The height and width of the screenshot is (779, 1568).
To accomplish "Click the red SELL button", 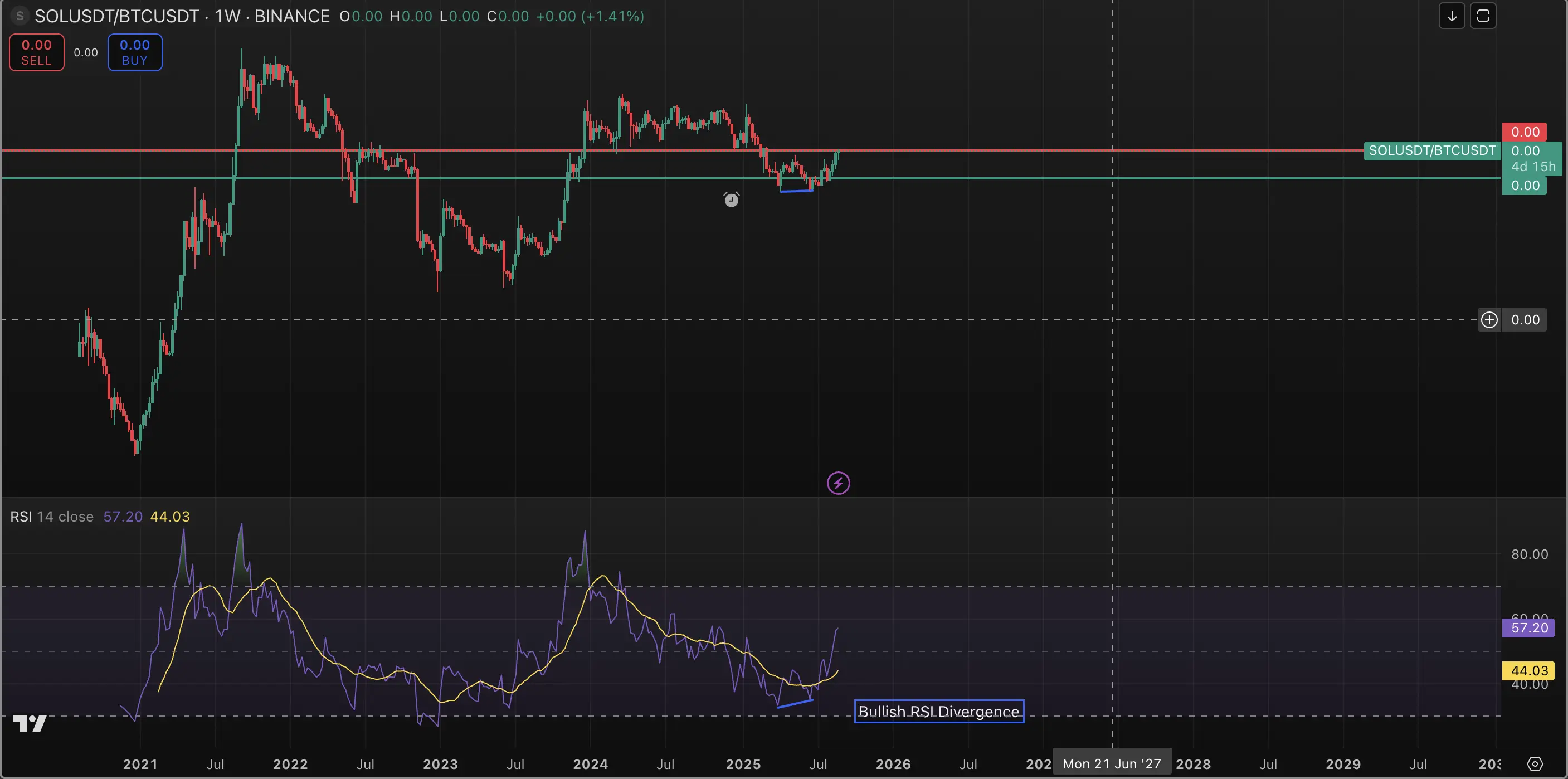I will [x=36, y=52].
